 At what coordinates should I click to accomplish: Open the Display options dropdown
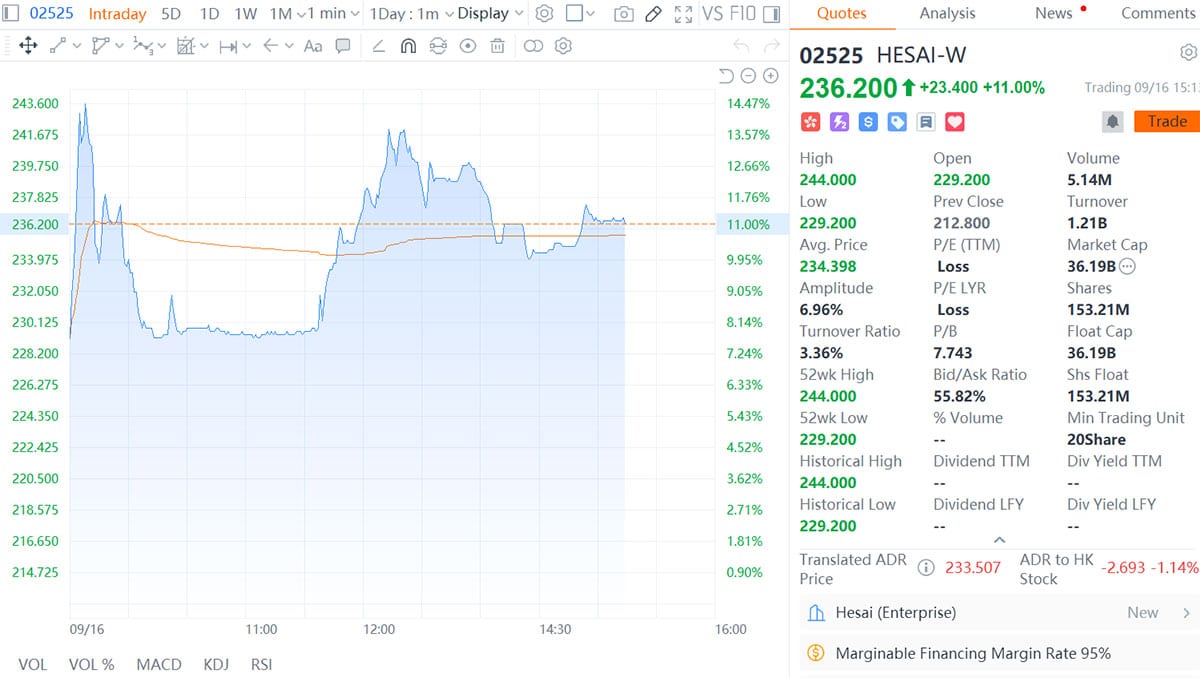(x=489, y=14)
